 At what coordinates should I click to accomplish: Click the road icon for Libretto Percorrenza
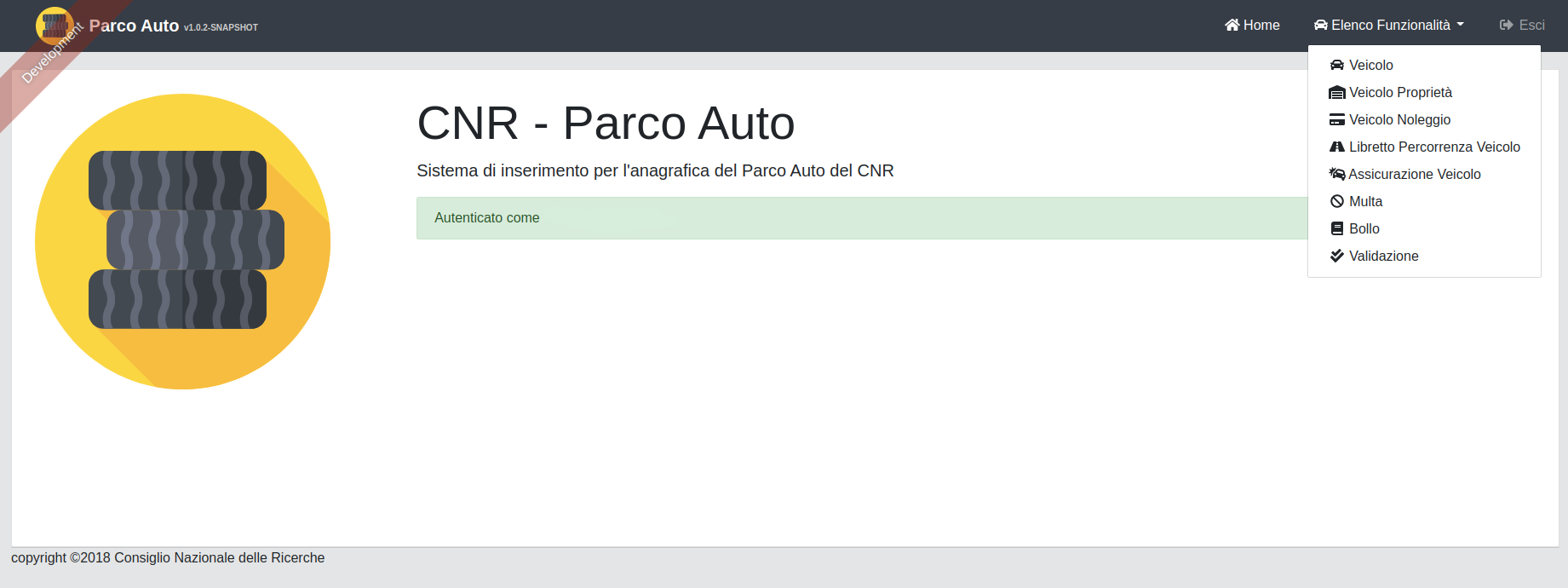tap(1337, 147)
